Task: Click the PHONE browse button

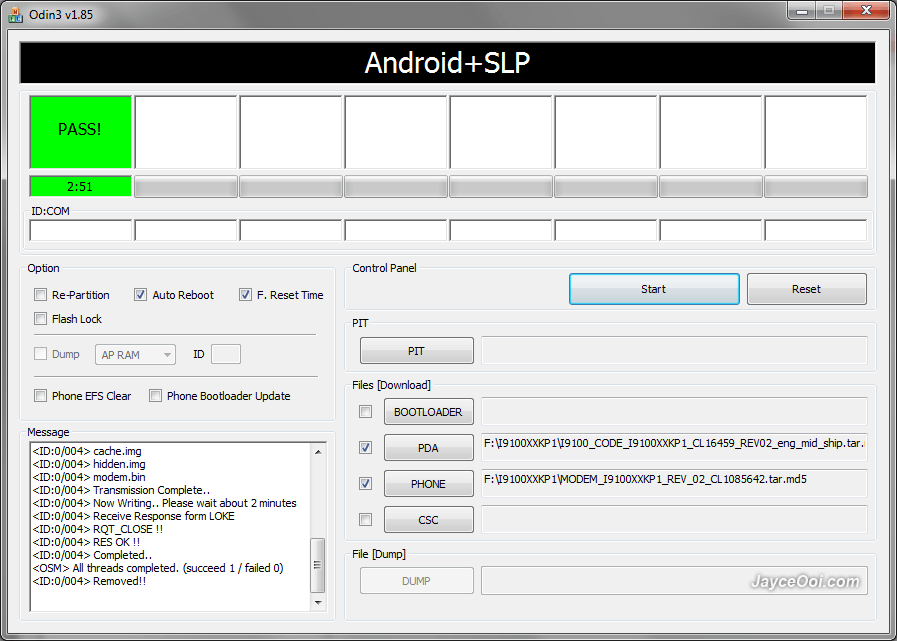Action: [428, 484]
